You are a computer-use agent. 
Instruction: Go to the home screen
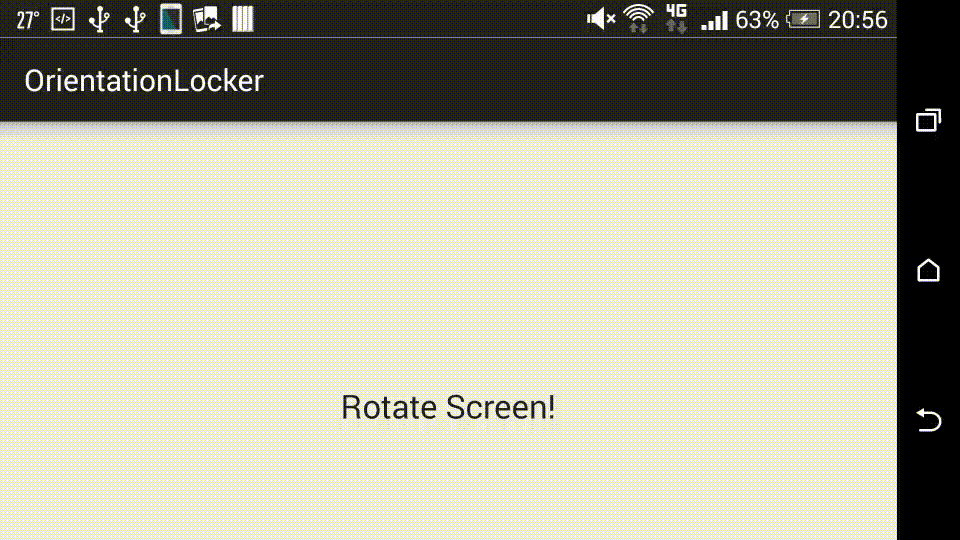point(928,270)
